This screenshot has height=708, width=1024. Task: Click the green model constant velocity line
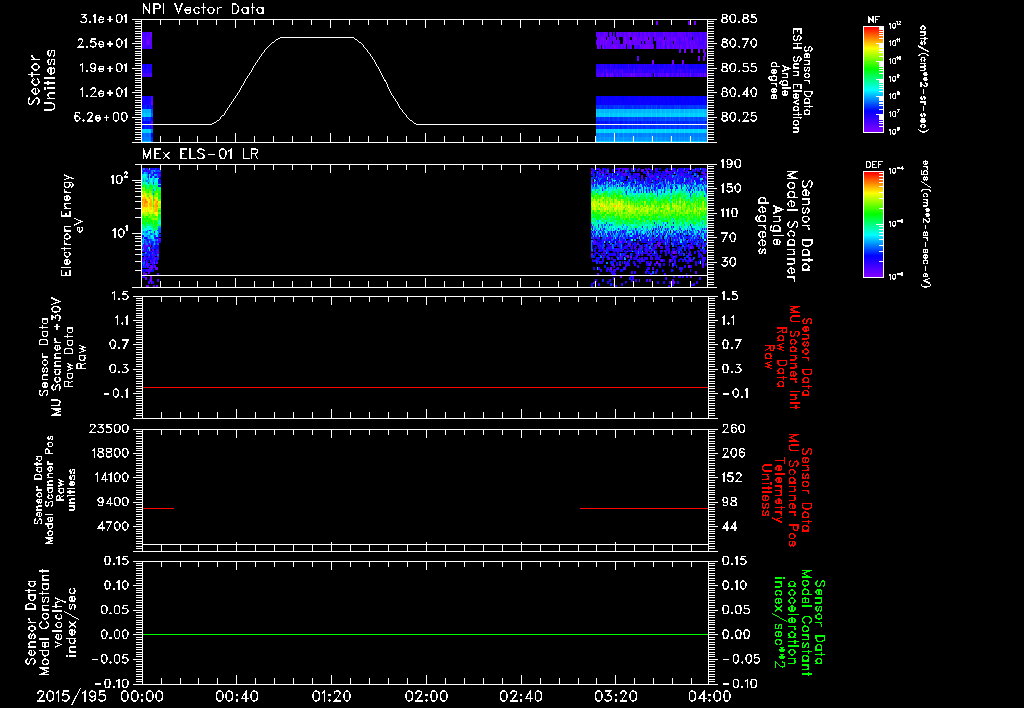(424, 634)
